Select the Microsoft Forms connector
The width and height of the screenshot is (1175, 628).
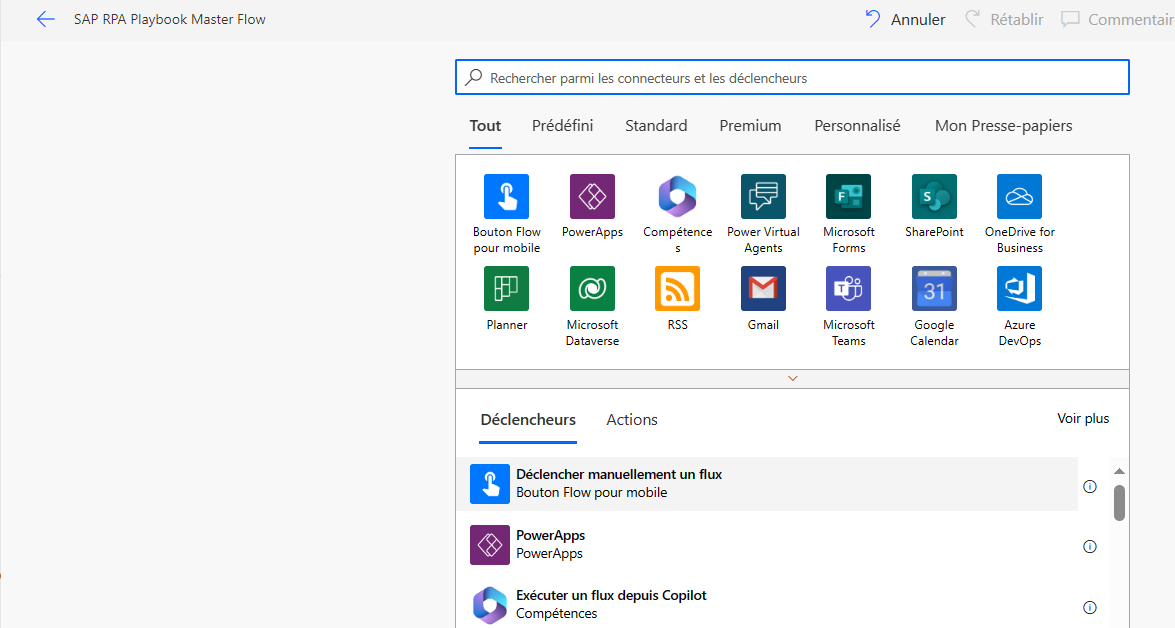pyautogui.click(x=848, y=196)
